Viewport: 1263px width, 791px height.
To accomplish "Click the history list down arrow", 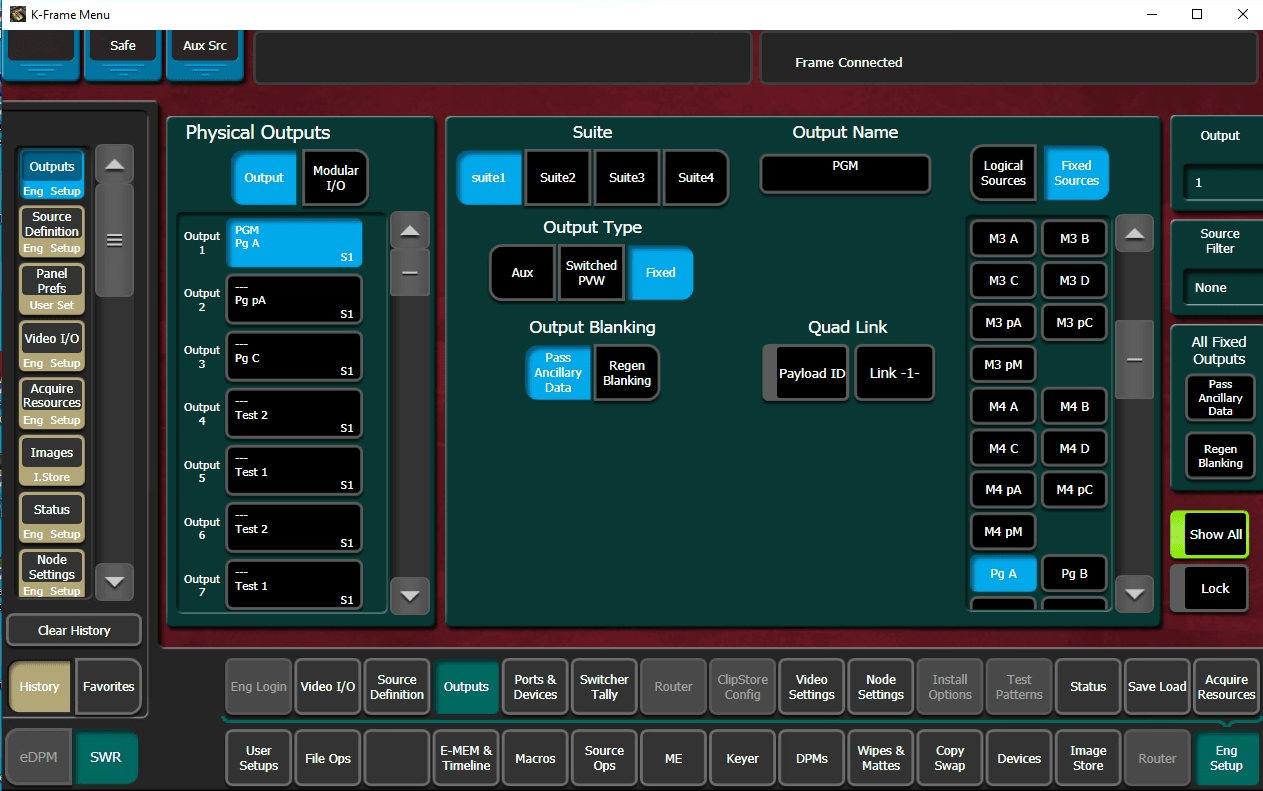I will 114,580.
